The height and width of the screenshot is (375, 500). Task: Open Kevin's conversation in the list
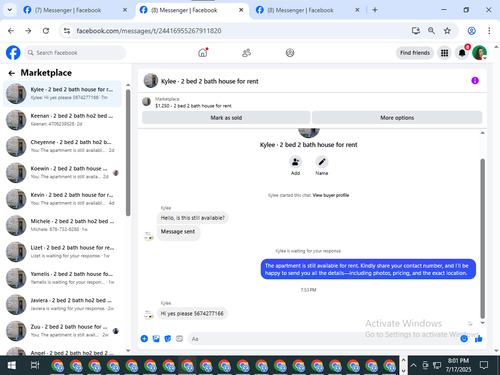click(62, 199)
